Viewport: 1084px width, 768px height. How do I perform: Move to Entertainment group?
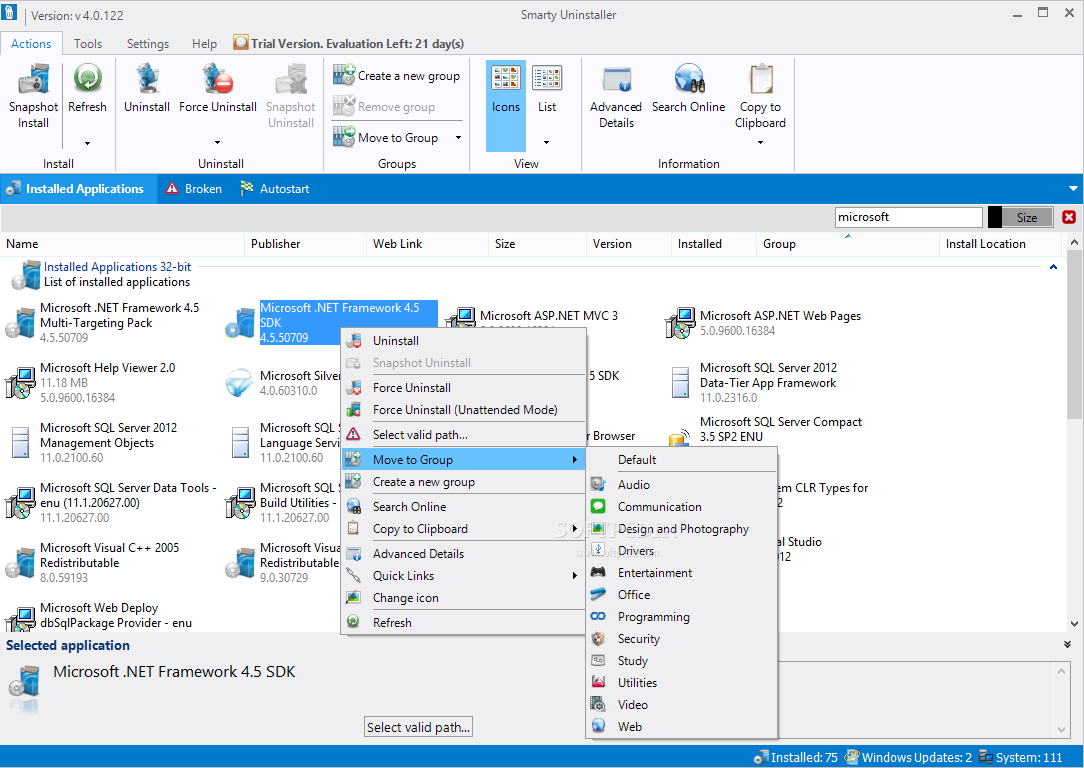click(682, 572)
